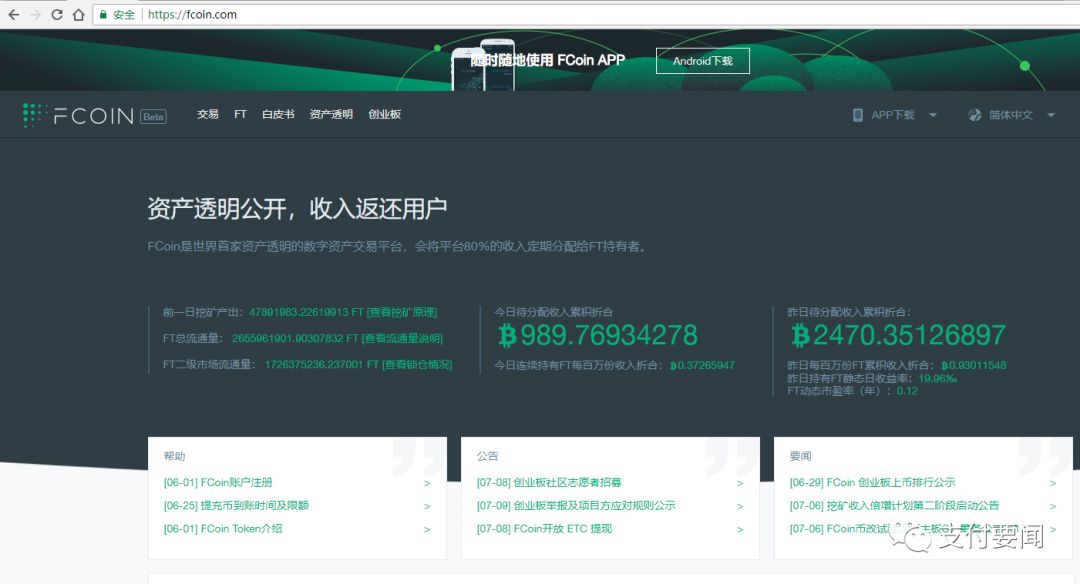Screen dimensions: 1080x584
Task: Click the secure padlock icon in address bar
Action: pos(103,14)
